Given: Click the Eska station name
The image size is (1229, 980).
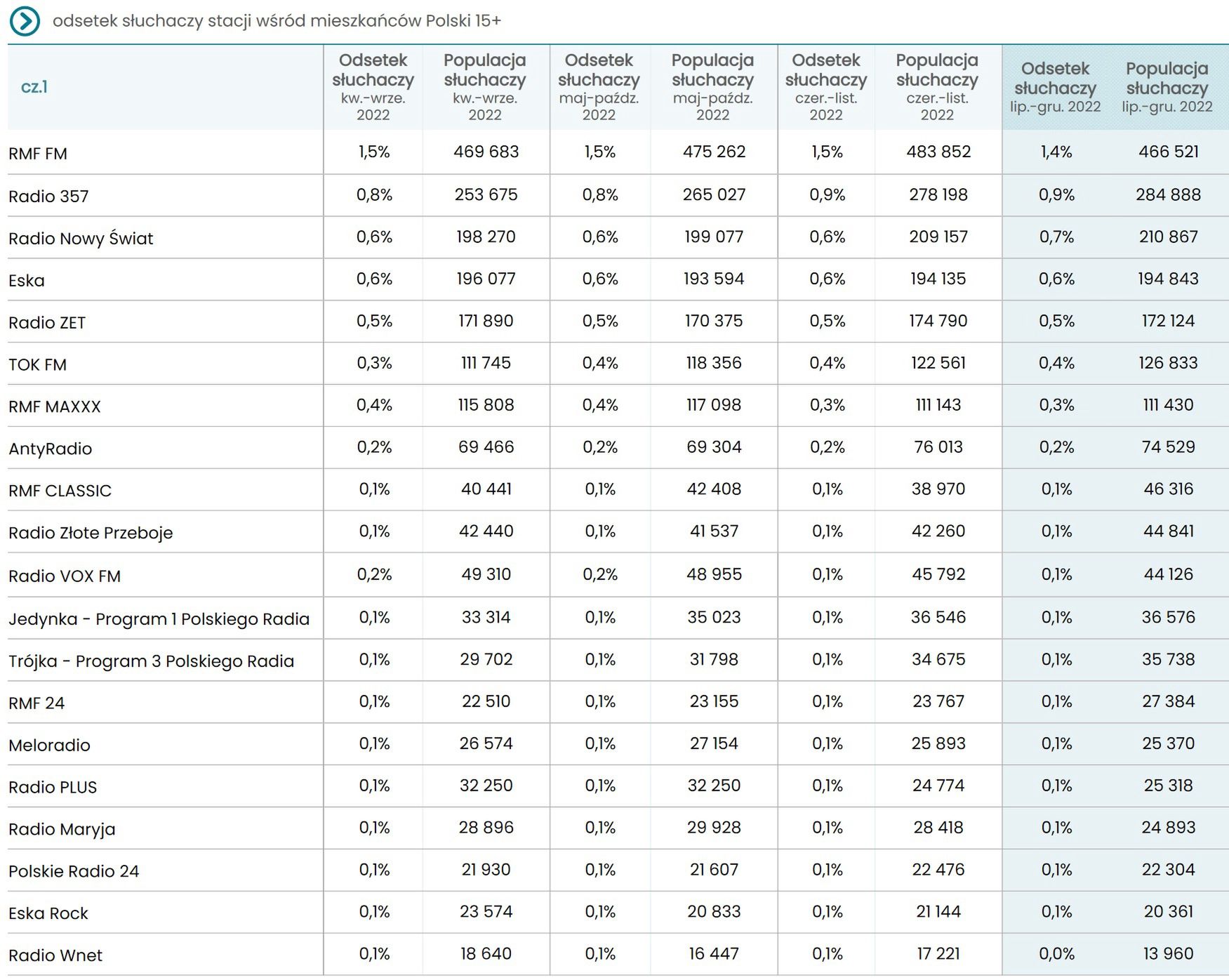Looking at the screenshot, I should [27, 281].
